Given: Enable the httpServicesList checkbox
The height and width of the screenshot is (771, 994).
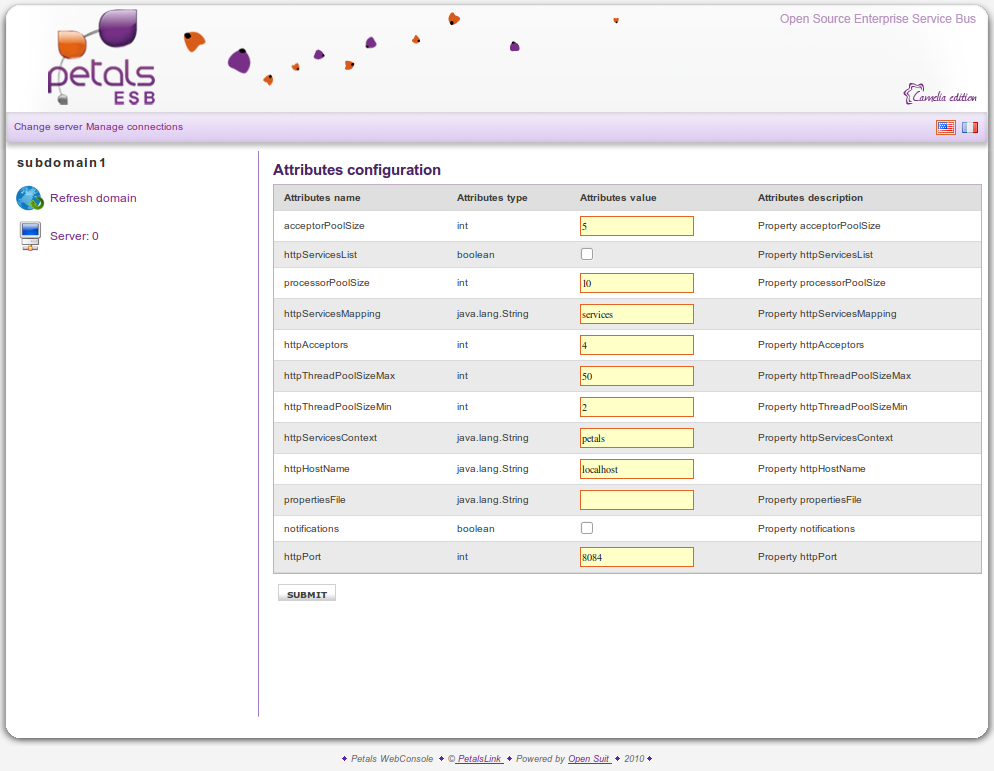Looking at the screenshot, I should [587, 254].
